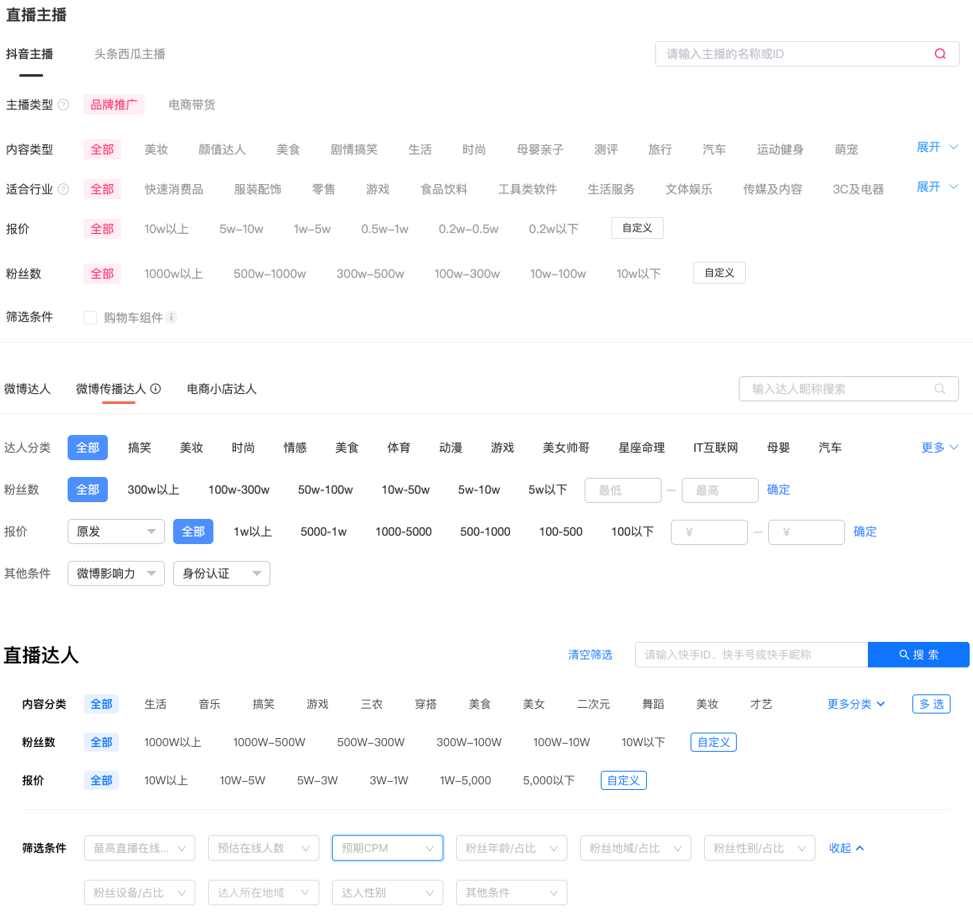Click the magnifier icon in 达人昵称 search box
Viewport: 973px width, 916px height.
pyautogui.click(x=939, y=389)
